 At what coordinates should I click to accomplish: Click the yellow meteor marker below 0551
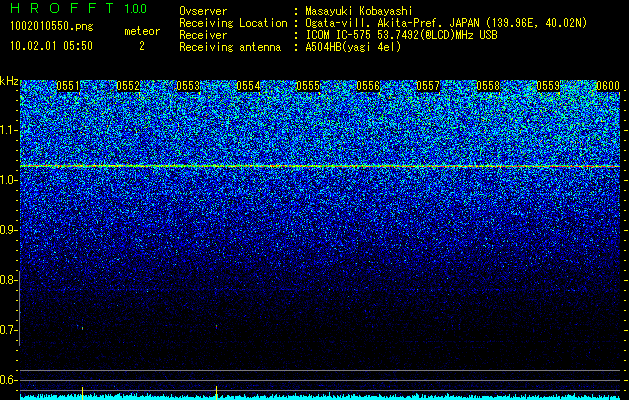coord(82,393)
